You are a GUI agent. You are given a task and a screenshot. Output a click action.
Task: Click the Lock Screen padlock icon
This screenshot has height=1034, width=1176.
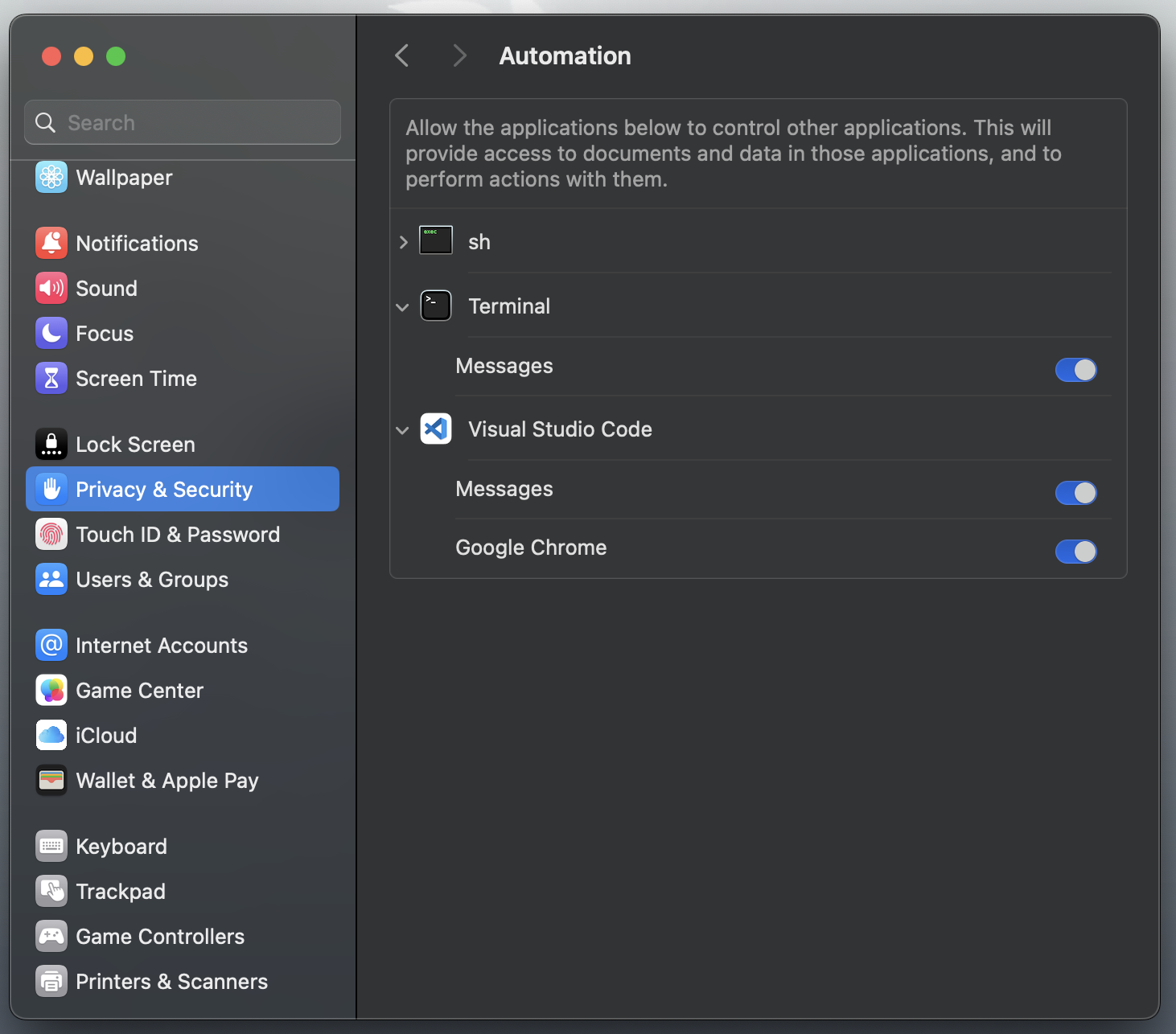click(x=51, y=444)
